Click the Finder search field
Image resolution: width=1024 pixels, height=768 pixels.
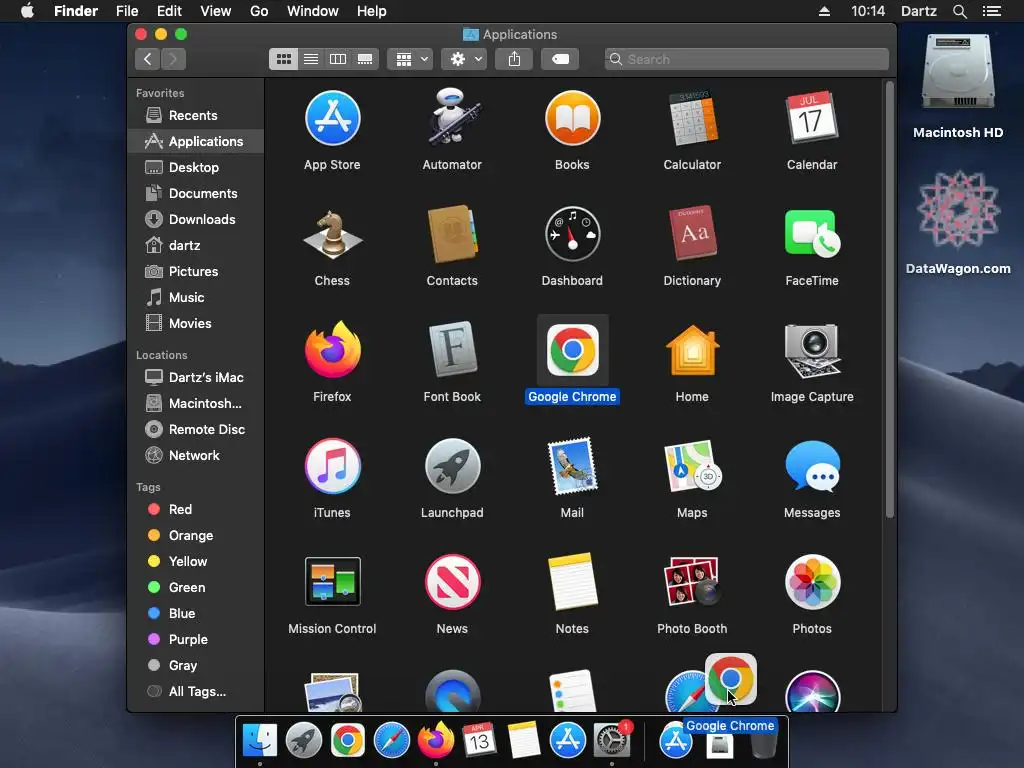tap(746, 59)
